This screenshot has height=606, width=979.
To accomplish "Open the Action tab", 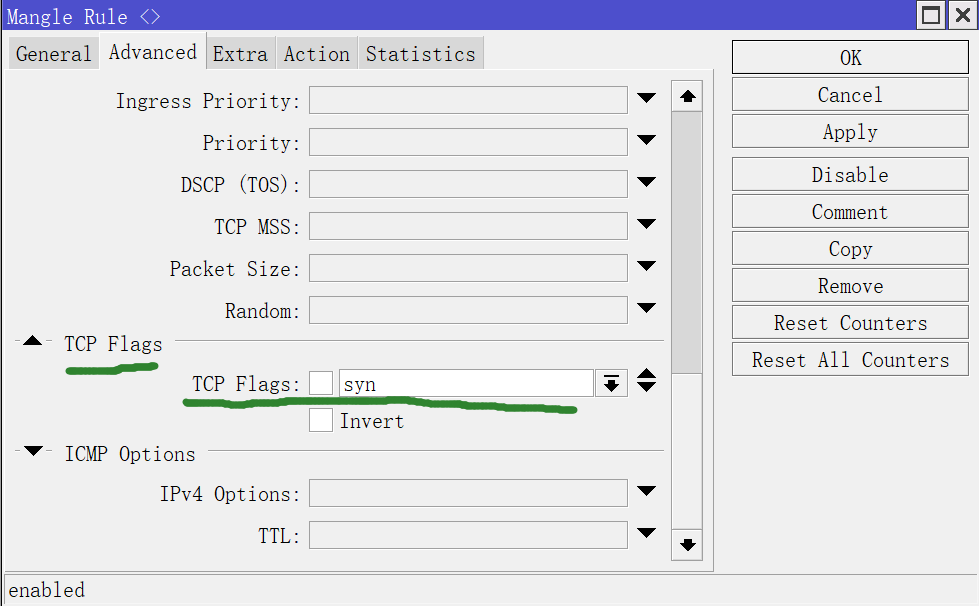I will point(316,54).
